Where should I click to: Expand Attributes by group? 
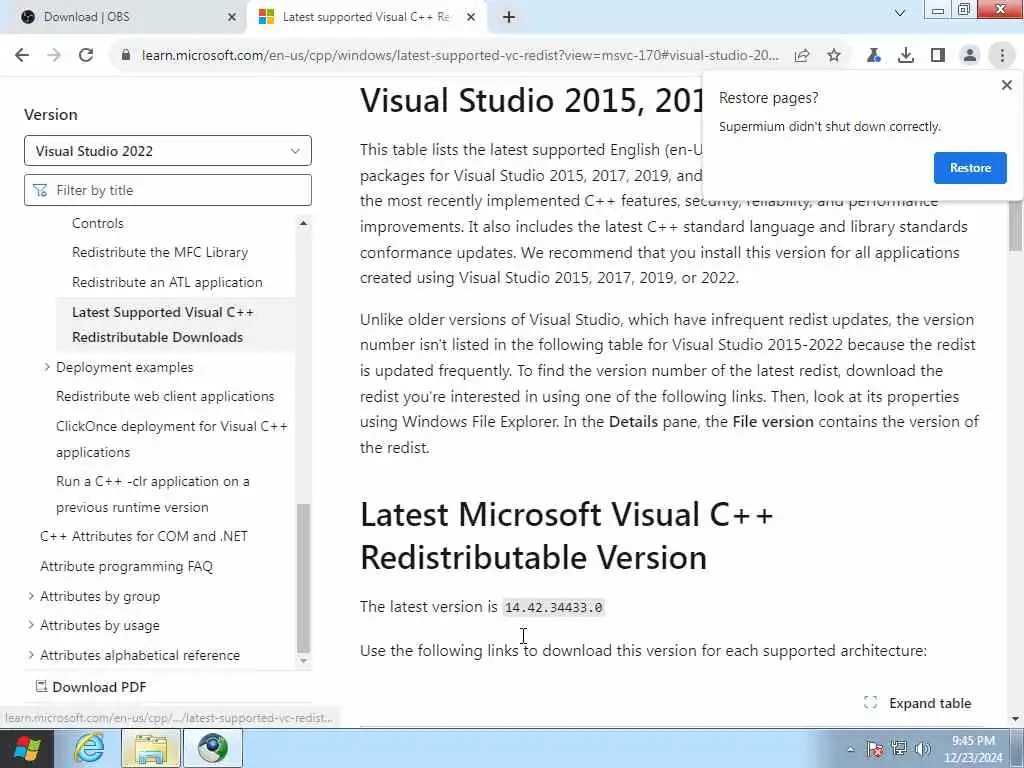31,596
